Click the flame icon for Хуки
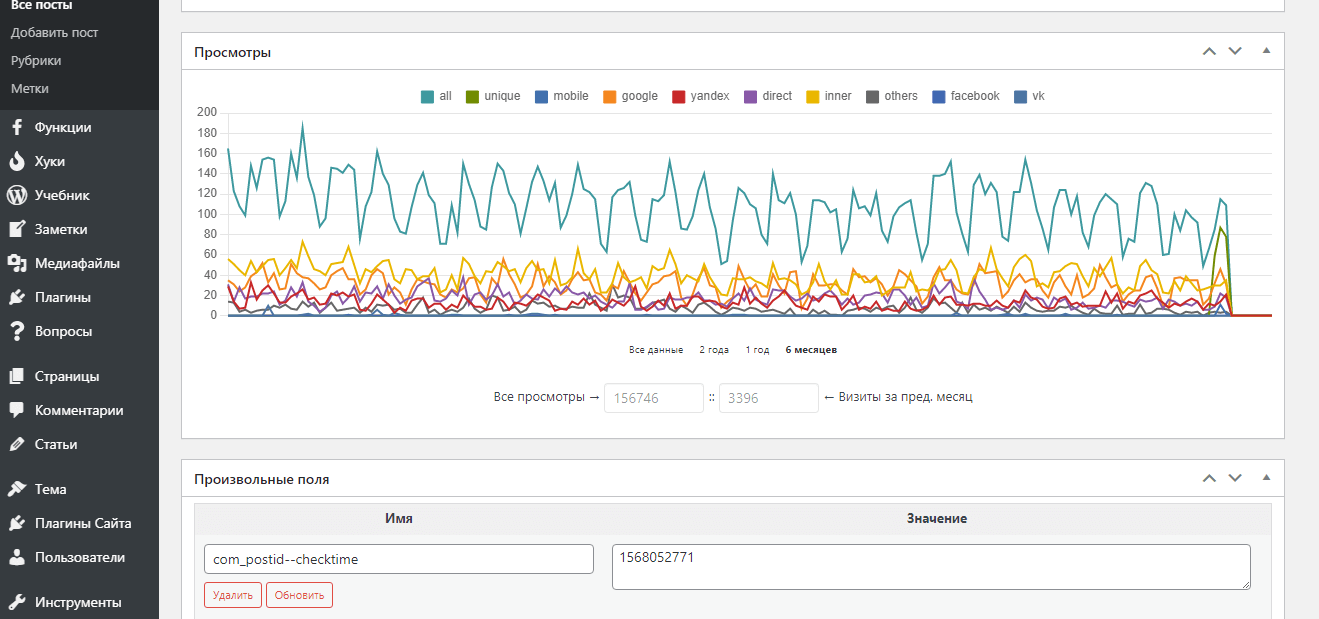This screenshot has height=619, width=1319. pos(16,162)
